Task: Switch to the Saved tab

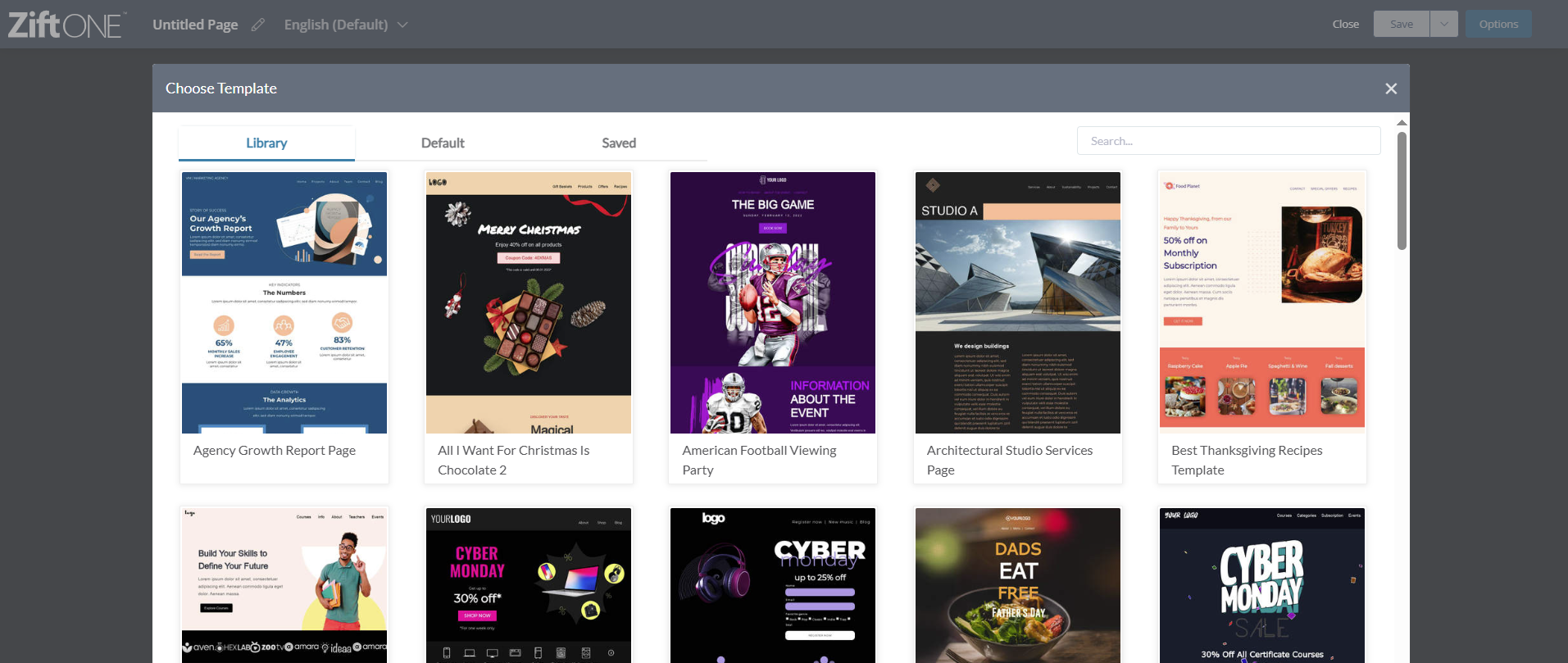Action: pyautogui.click(x=619, y=143)
